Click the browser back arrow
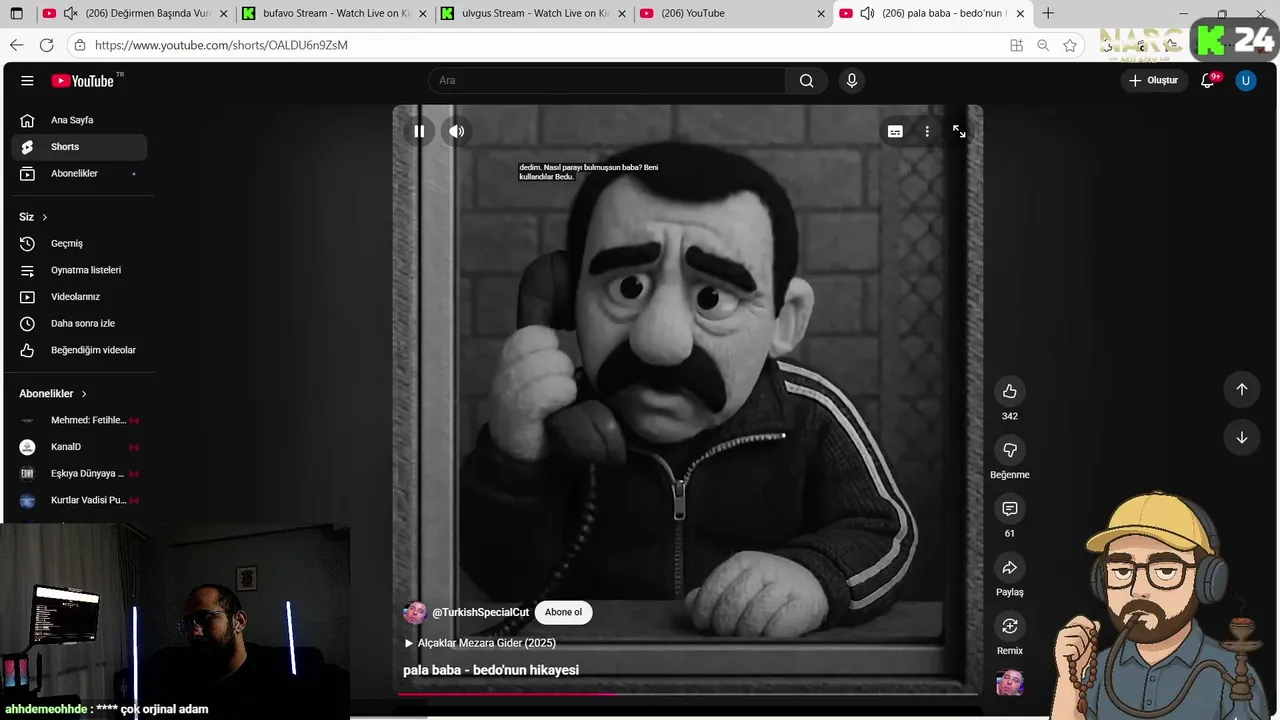This screenshot has width=1280, height=720. tap(16, 45)
